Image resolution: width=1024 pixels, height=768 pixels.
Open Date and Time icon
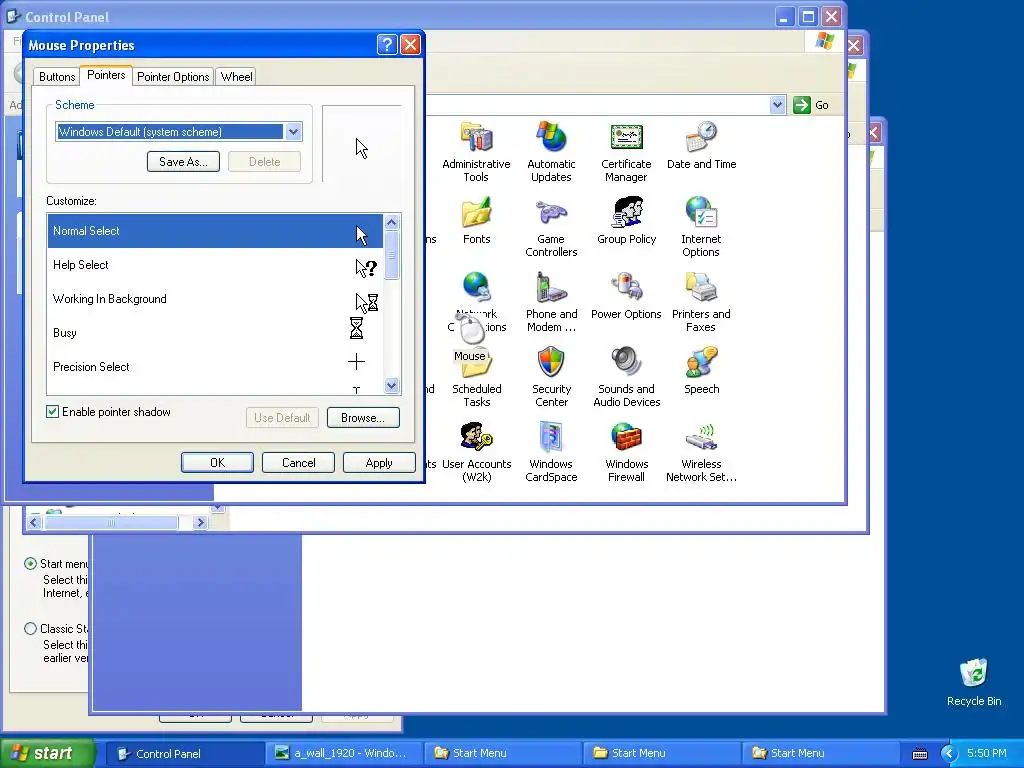(x=701, y=138)
